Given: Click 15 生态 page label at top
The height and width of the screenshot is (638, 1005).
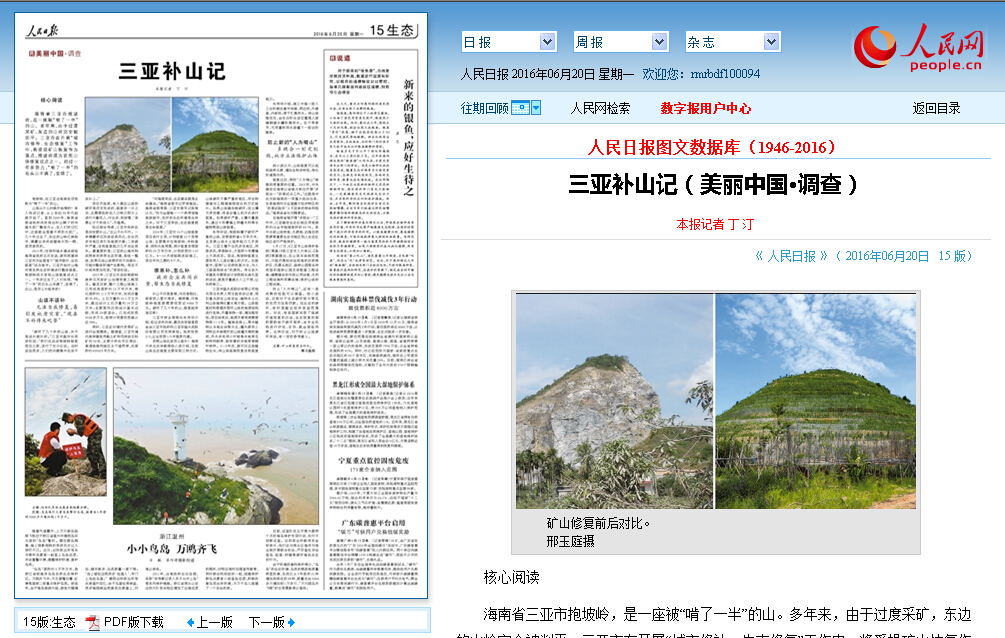Looking at the screenshot, I should (392, 30).
